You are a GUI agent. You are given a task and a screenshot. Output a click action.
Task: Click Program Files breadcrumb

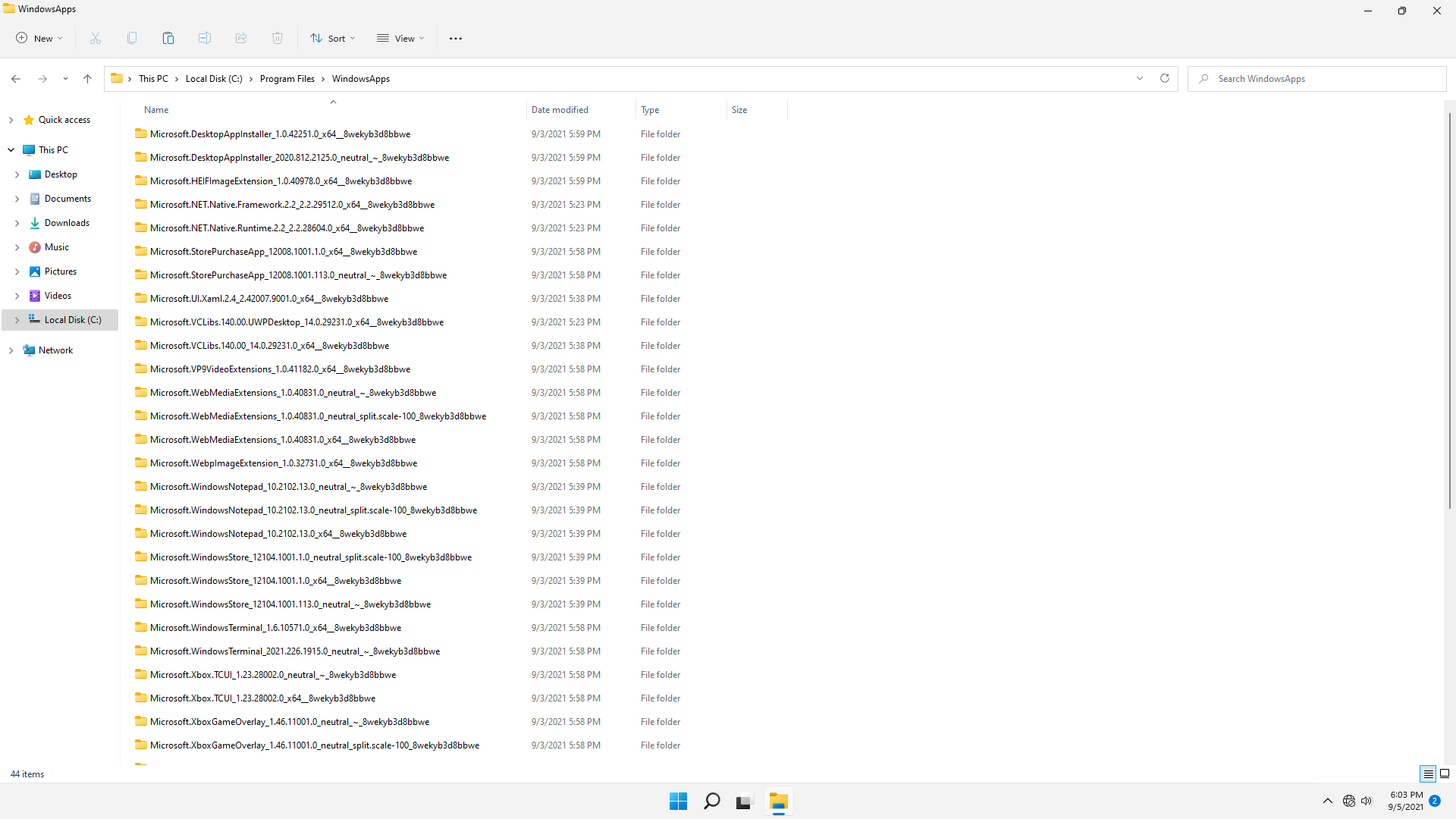coord(287,79)
